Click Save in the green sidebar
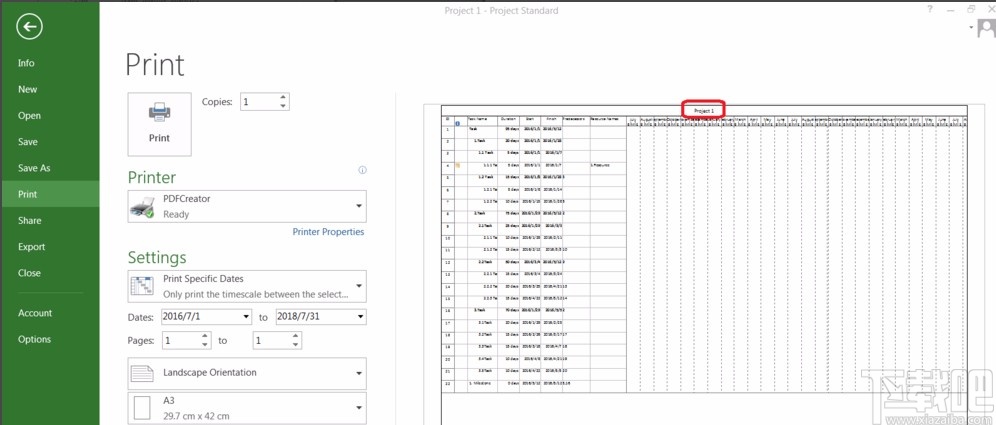Viewport: 996px width, 425px height. (27, 142)
